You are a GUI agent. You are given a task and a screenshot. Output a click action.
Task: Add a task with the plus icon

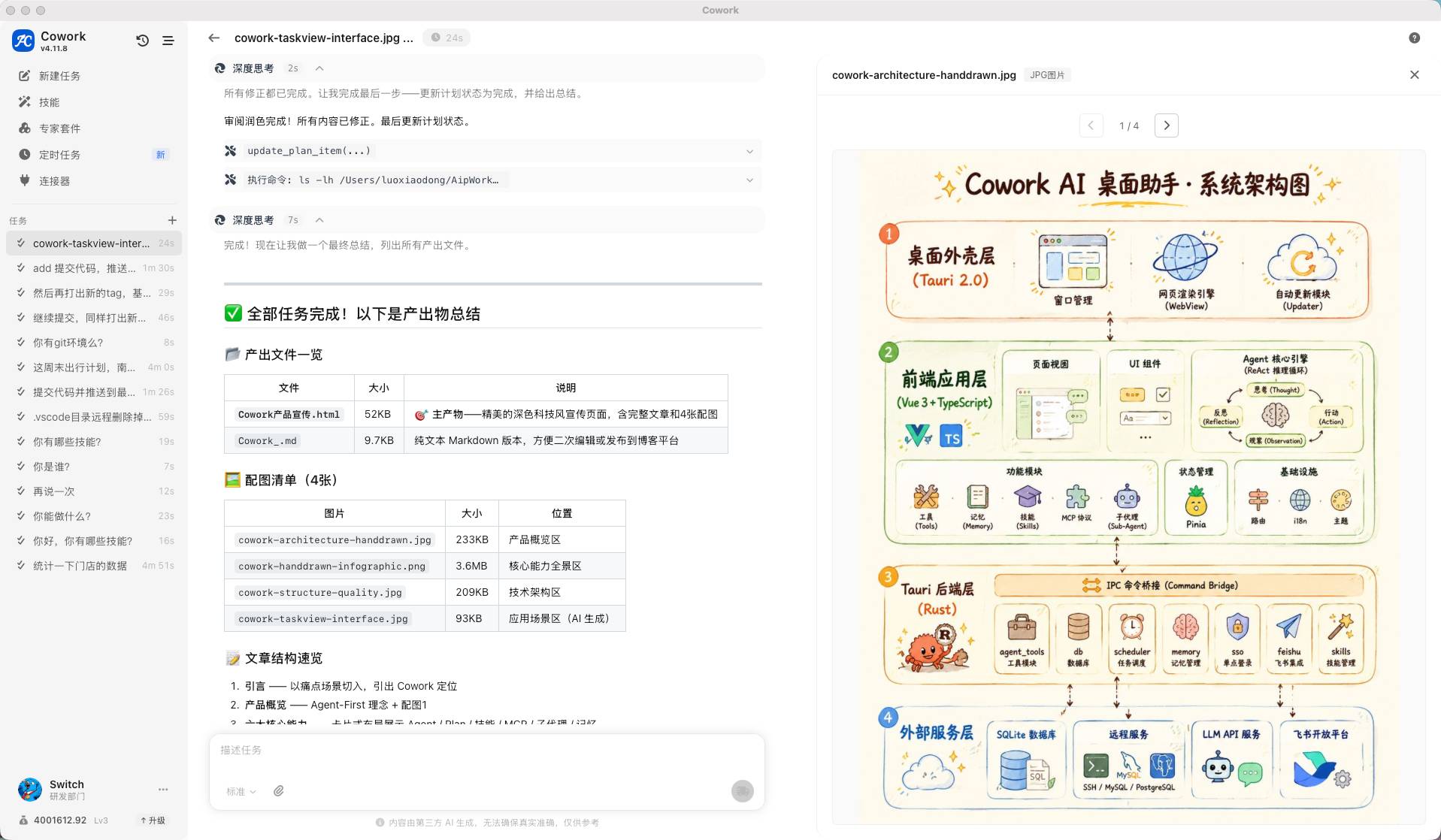tap(172, 220)
